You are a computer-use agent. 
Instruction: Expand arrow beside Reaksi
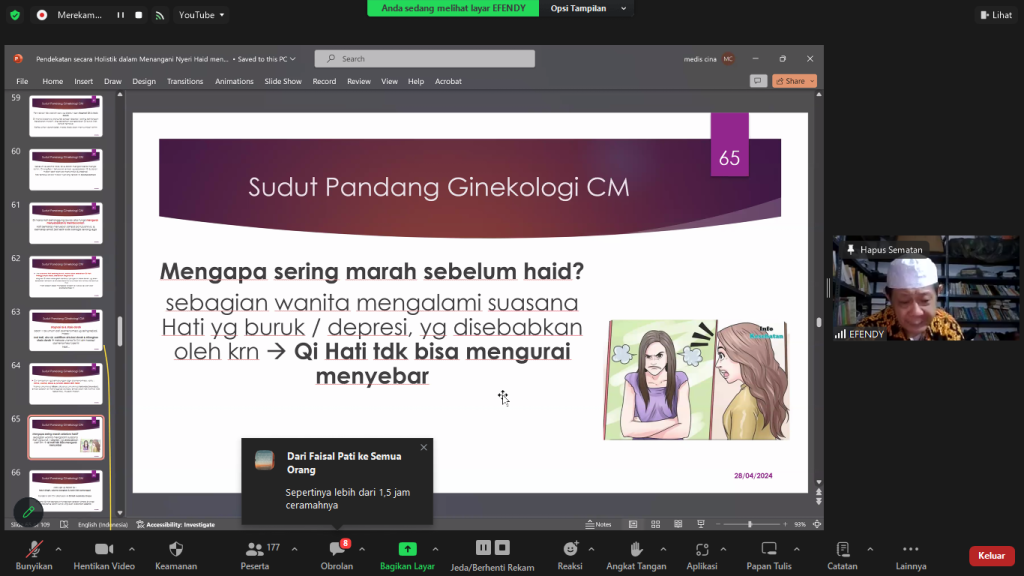pos(591,549)
